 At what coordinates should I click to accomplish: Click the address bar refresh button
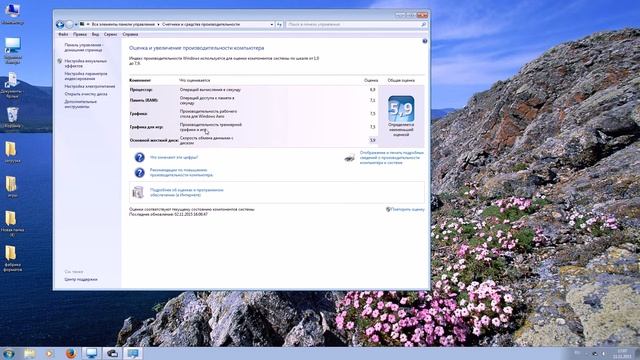(279, 24)
